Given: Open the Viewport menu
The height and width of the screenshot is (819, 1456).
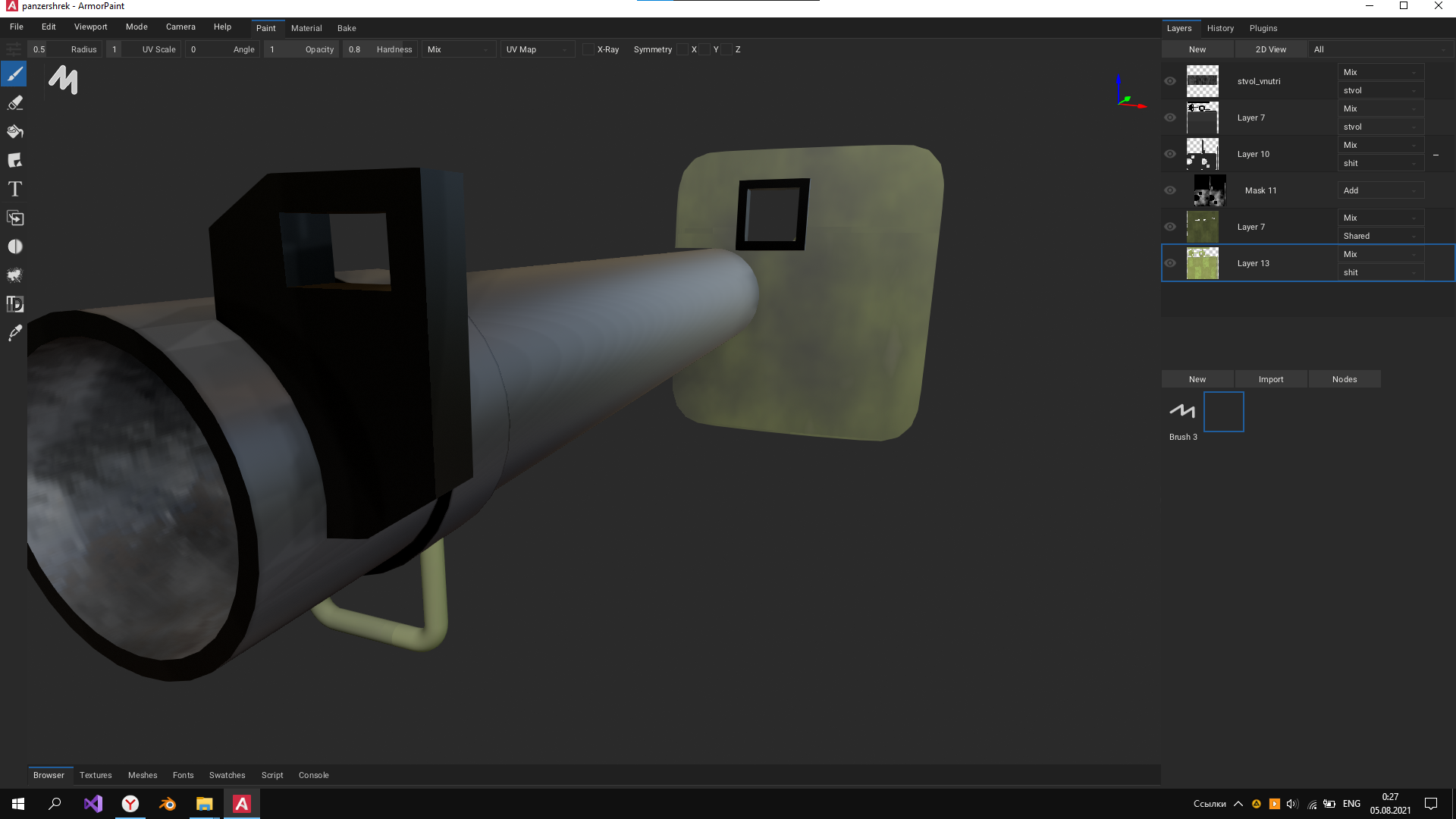Looking at the screenshot, I should [x=90, y=27].
